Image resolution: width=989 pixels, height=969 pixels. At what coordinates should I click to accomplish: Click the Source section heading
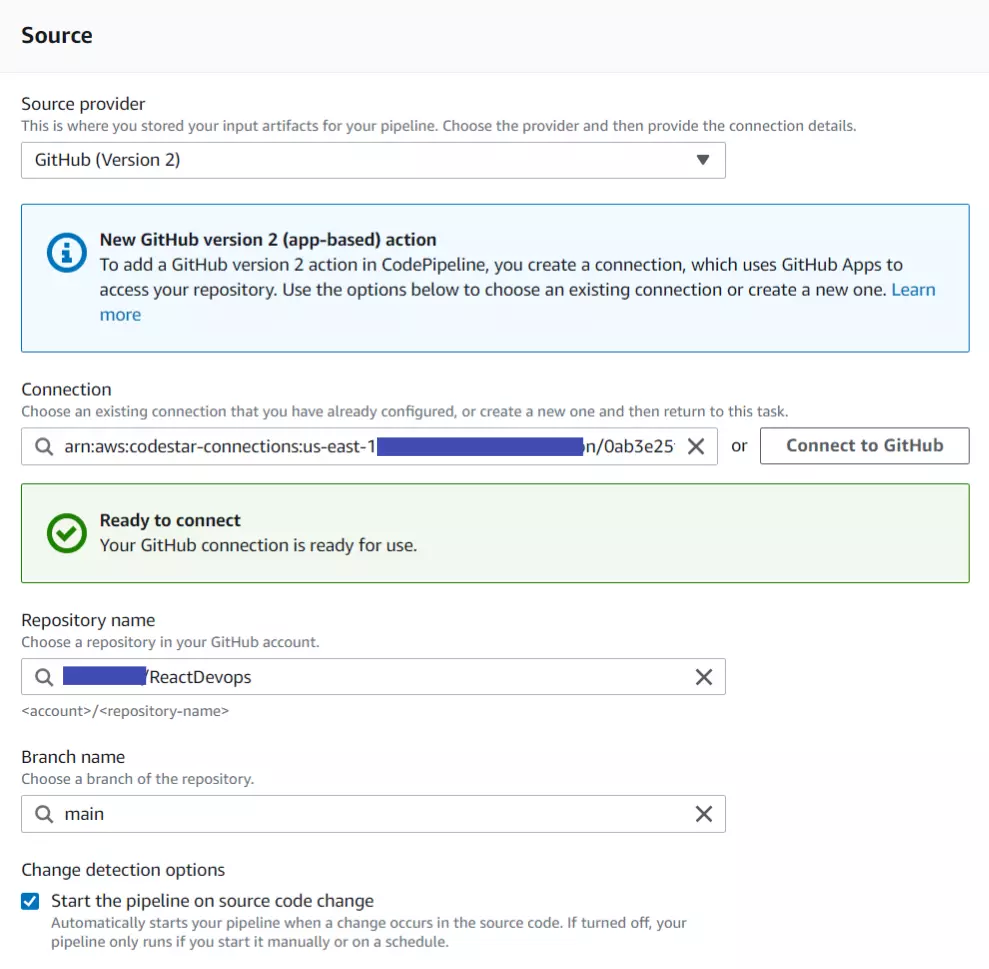pos(57,35)
